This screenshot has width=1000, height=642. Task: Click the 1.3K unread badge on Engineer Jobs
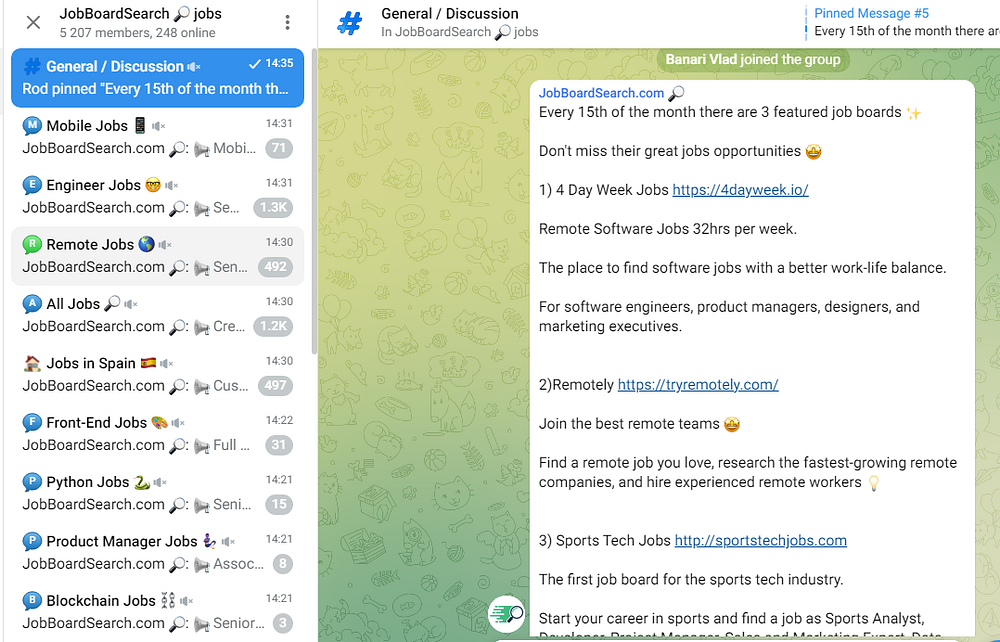pyautogui.click(x=273, y=208)
